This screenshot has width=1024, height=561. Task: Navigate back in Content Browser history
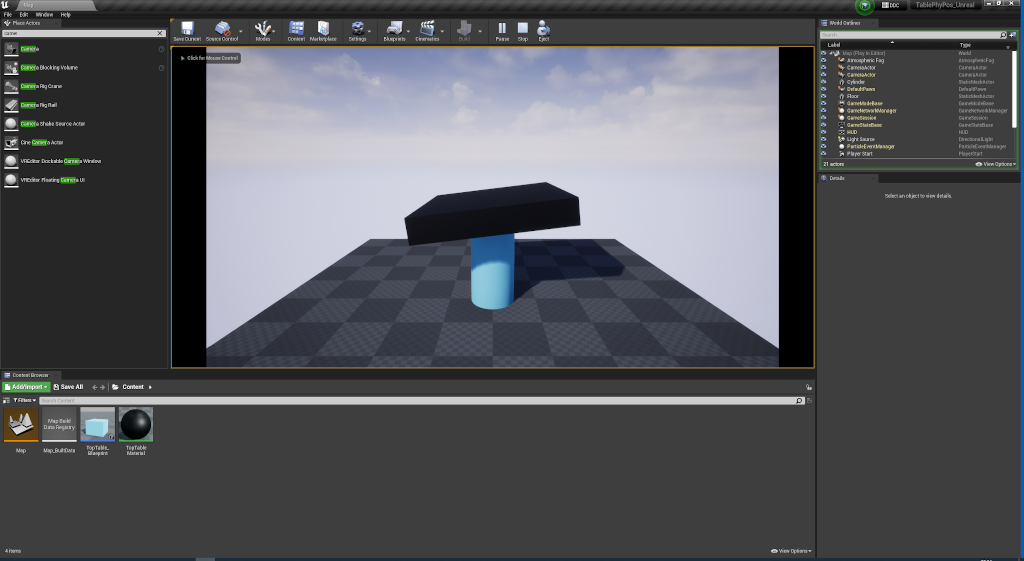(95, 387)
